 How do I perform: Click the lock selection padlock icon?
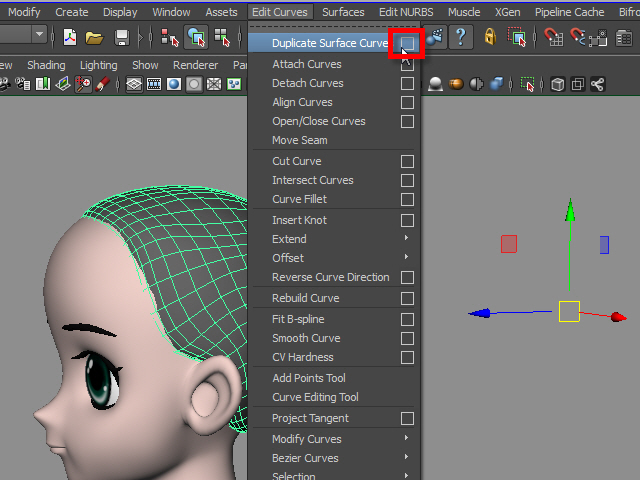(490, 37)
